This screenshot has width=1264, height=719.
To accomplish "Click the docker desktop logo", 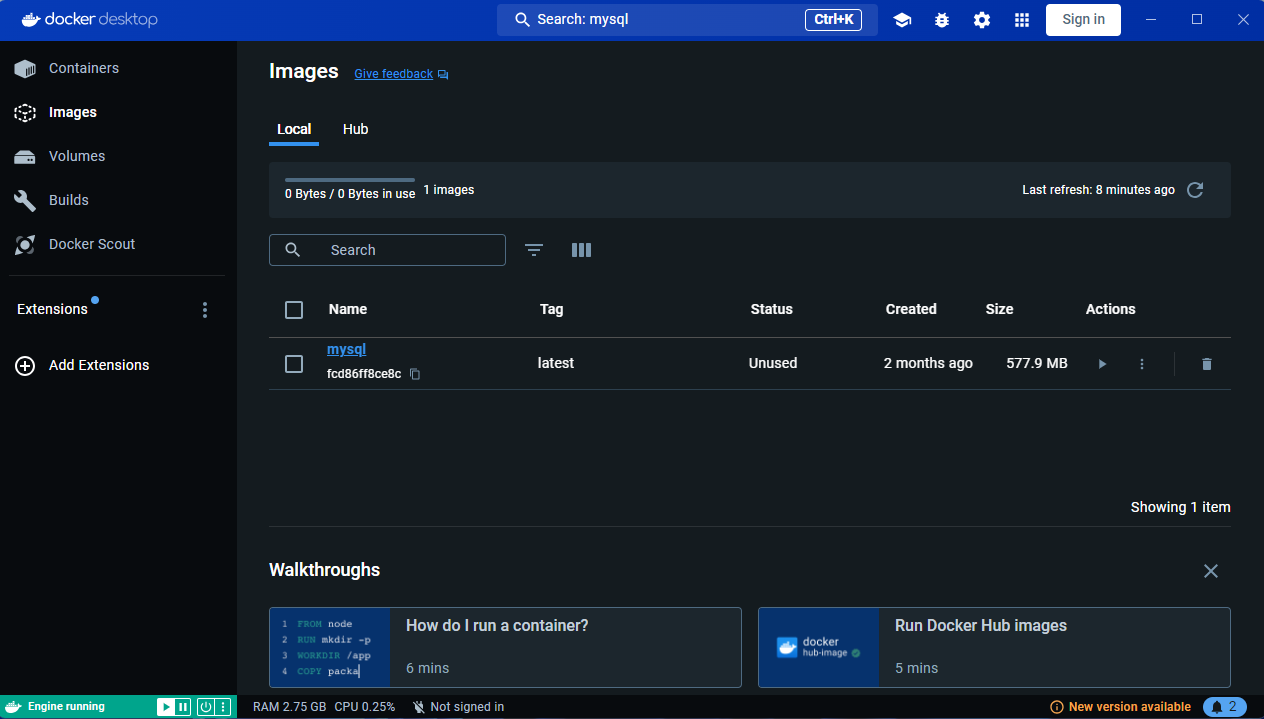I will pos(89,19).
